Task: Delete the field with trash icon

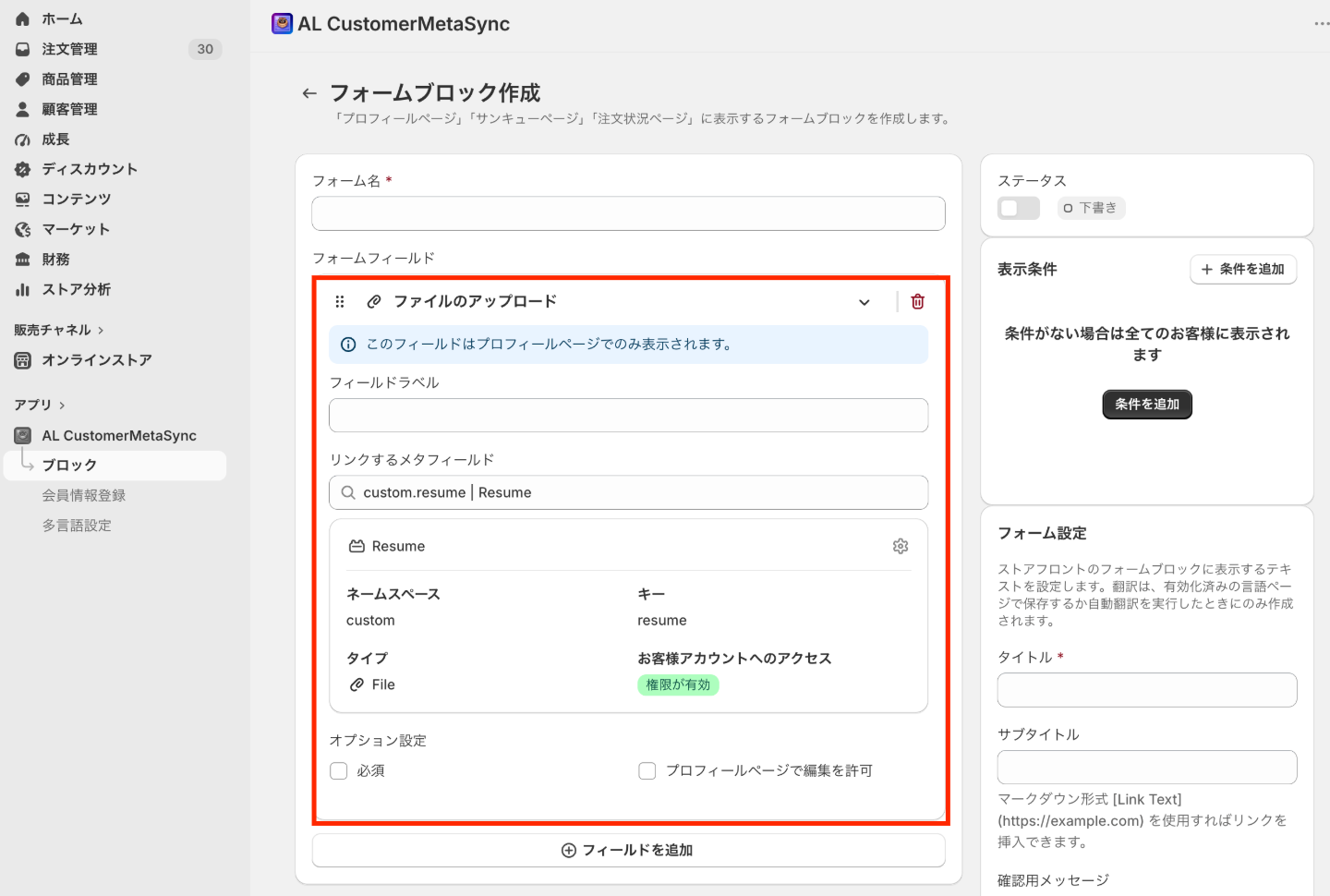Action: pos(918,302)
